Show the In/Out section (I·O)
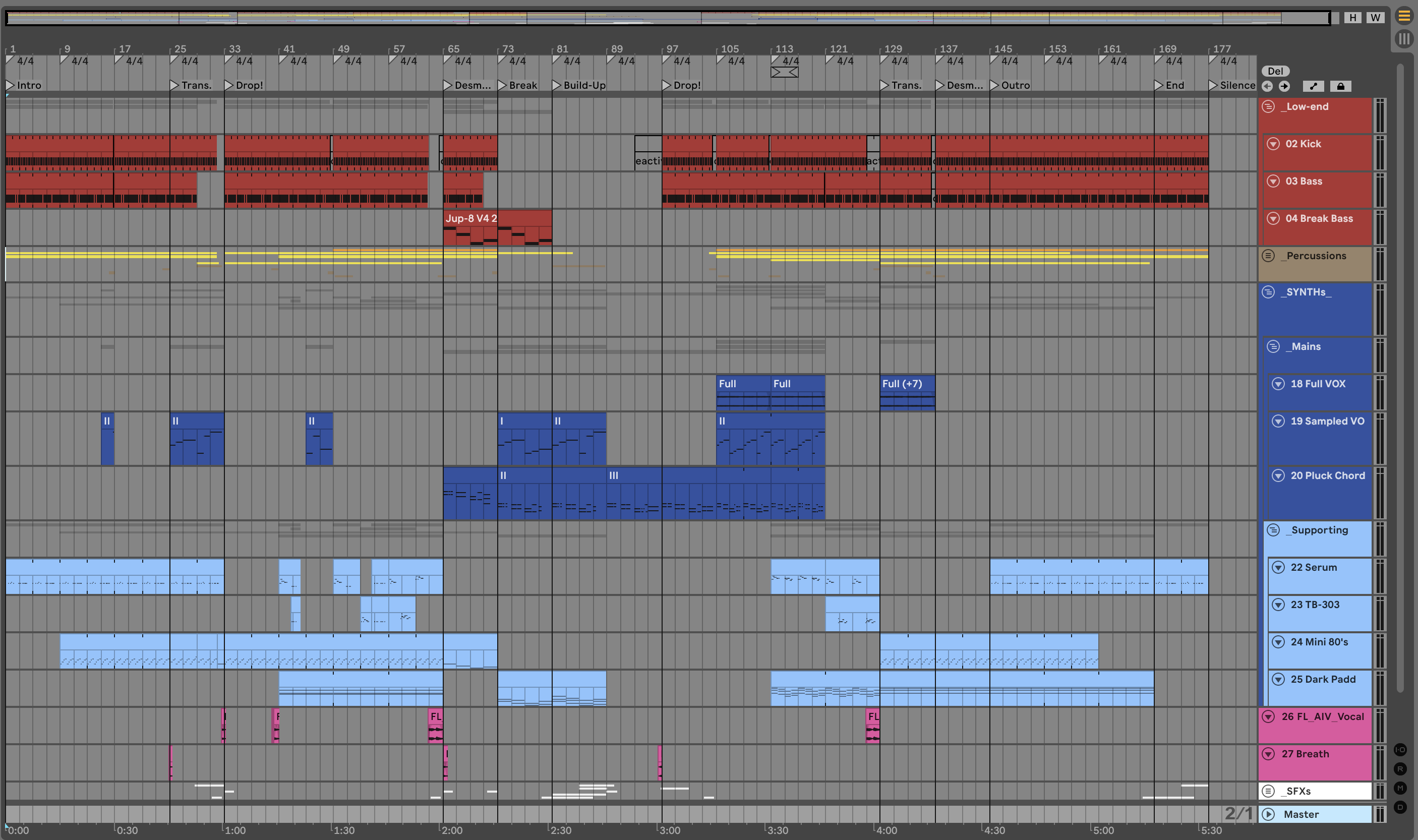Viewport: 1418px width, 840px height. pyautogui.click(x=1400, y=749)
